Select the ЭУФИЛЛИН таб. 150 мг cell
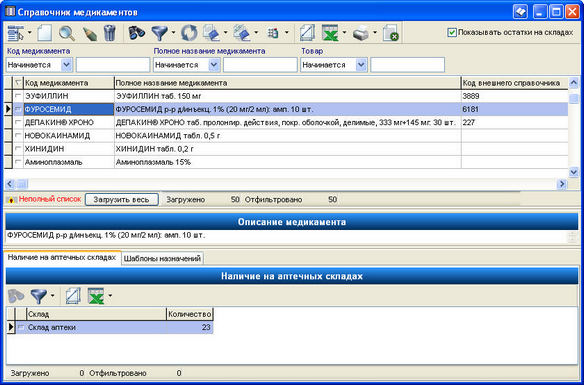584x385 pixels. pyautogui.click(x=288, y=96)
